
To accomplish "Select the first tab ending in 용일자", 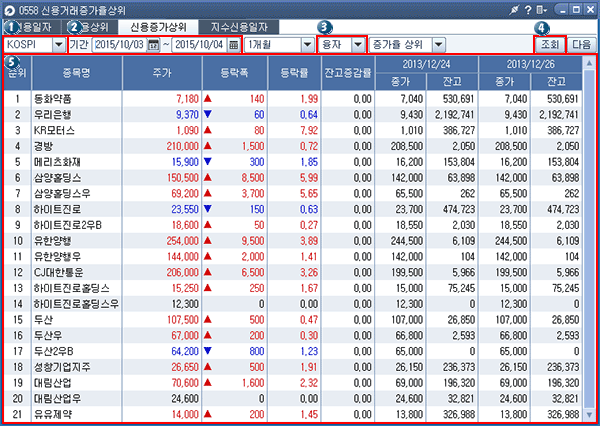I will click(x=32, y=27).
